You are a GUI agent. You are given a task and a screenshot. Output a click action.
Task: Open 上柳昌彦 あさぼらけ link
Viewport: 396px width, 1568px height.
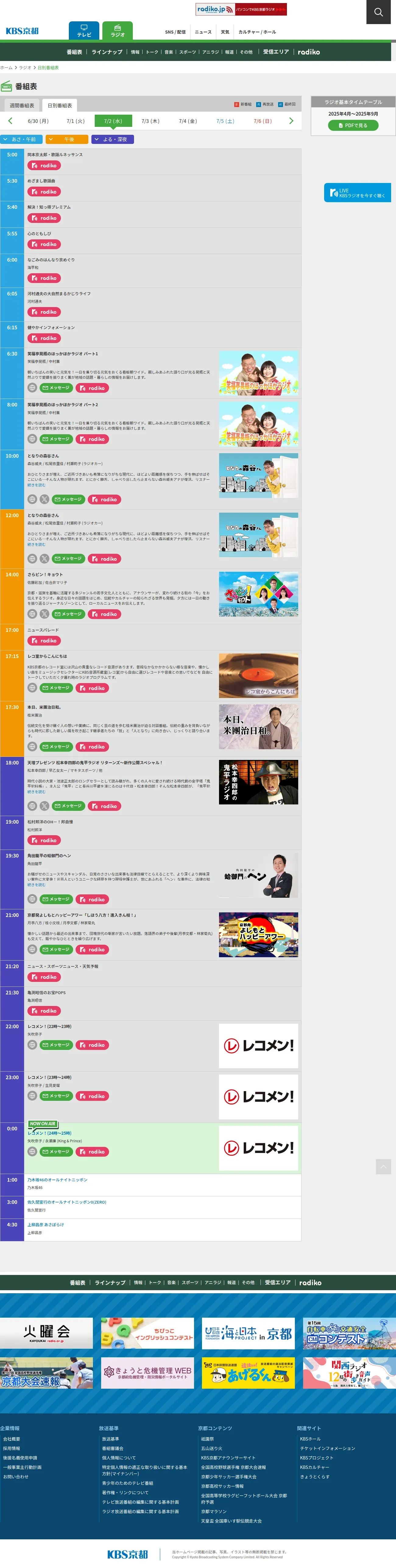(x=46, y=1225)
